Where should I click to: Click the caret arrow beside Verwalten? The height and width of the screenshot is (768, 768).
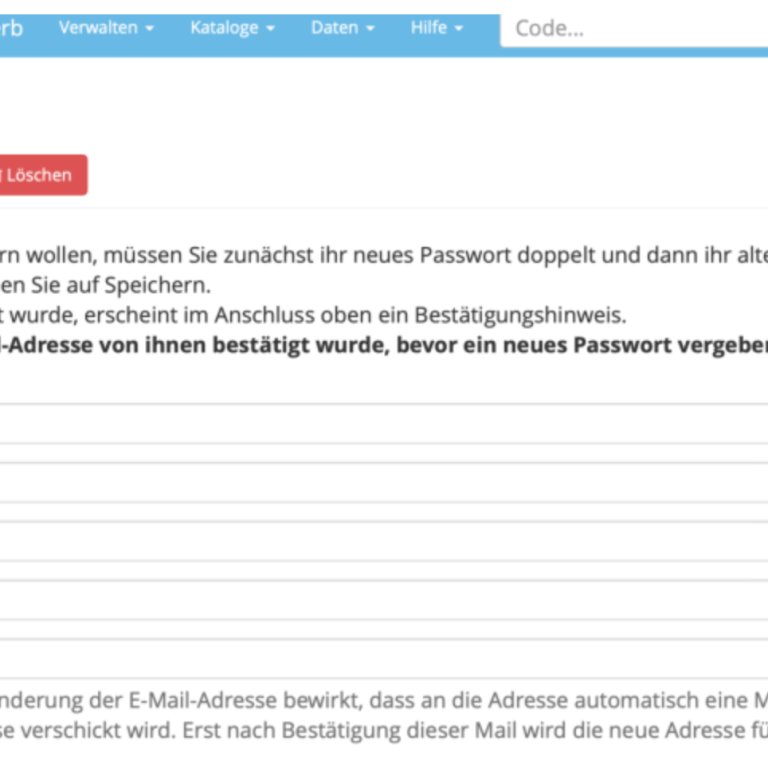pos(149,29)
